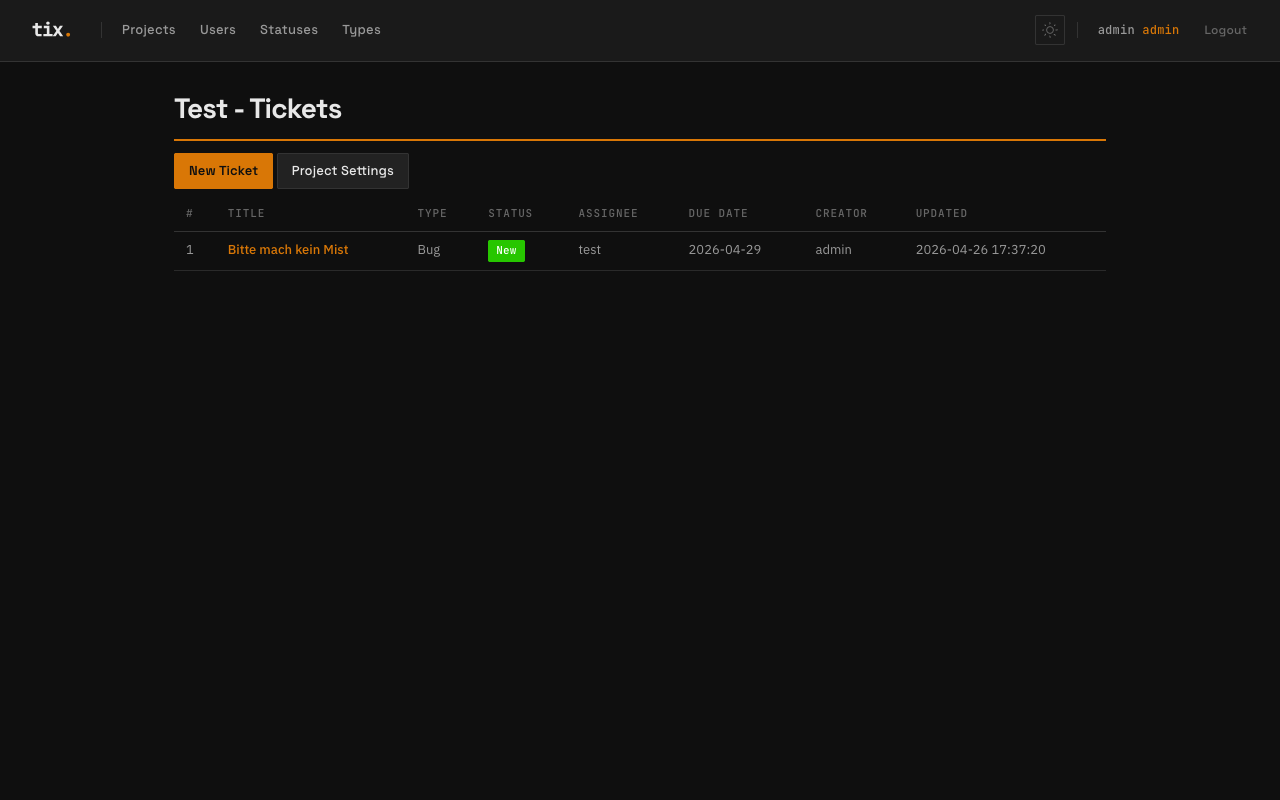Image resolution: width=1280 pixels, height=800 pixels.
Task: Toggle the light/dark theme sun icon
Action: point(1050,30)
